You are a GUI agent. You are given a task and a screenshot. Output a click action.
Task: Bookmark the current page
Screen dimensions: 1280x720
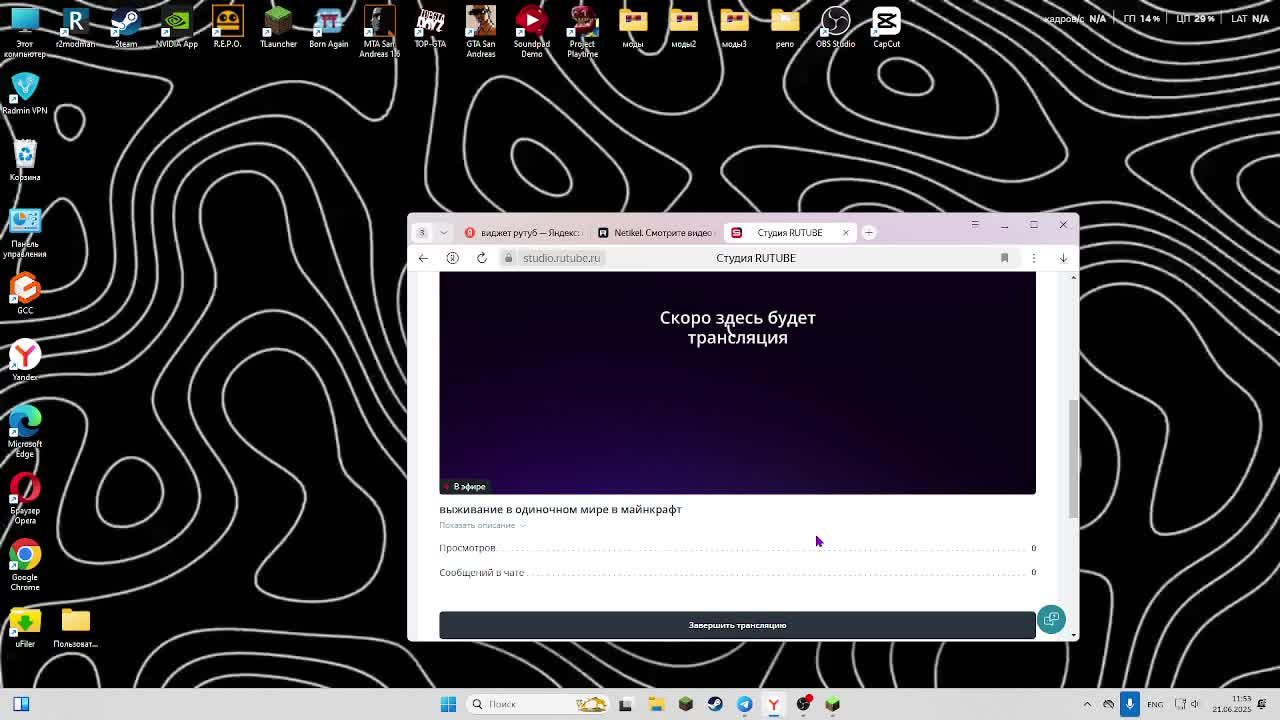[x=1004, y=258]
